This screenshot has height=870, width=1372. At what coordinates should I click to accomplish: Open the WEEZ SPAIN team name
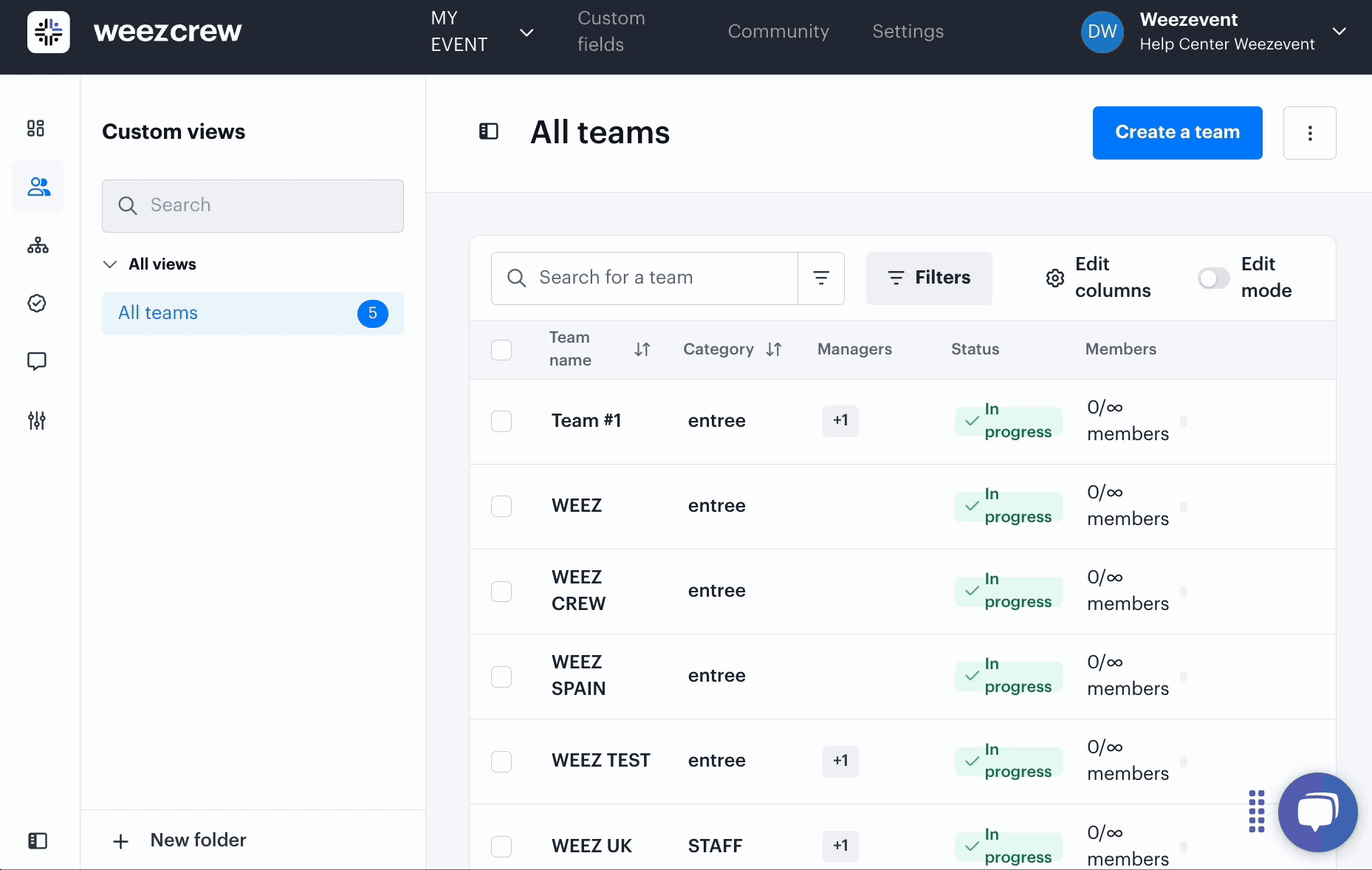click(x=578, y=676)
